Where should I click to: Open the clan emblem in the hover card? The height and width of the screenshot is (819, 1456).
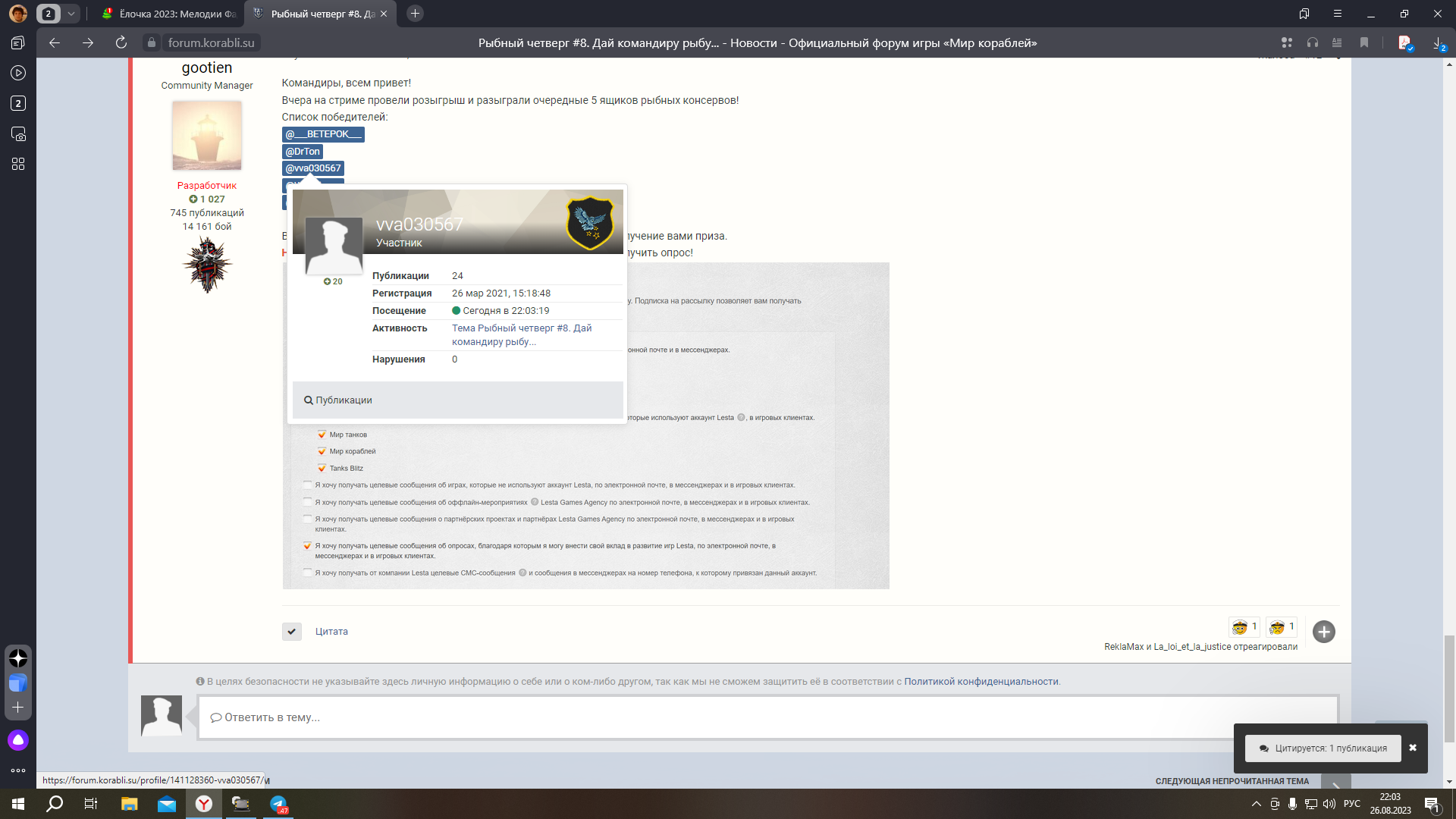[x=590, y=223]
